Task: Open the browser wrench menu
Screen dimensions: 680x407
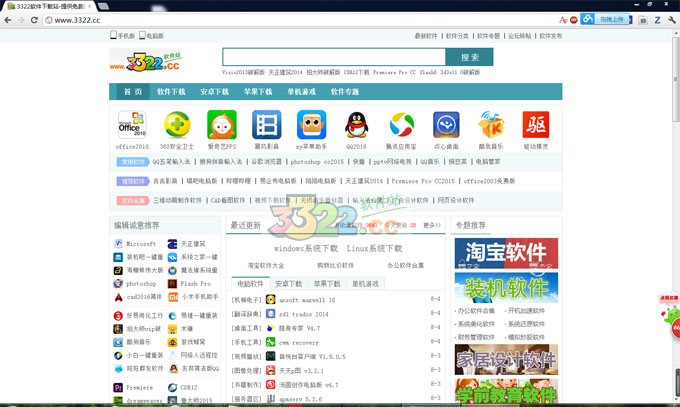Action: (672, 20)
